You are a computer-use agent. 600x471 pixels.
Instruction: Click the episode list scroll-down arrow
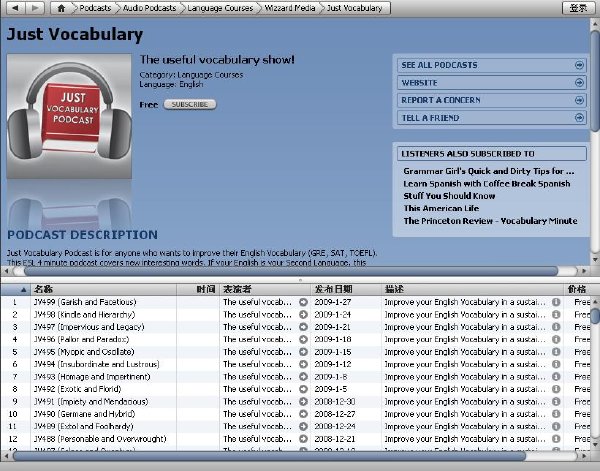pyautogui.click(x=595, y=445)
